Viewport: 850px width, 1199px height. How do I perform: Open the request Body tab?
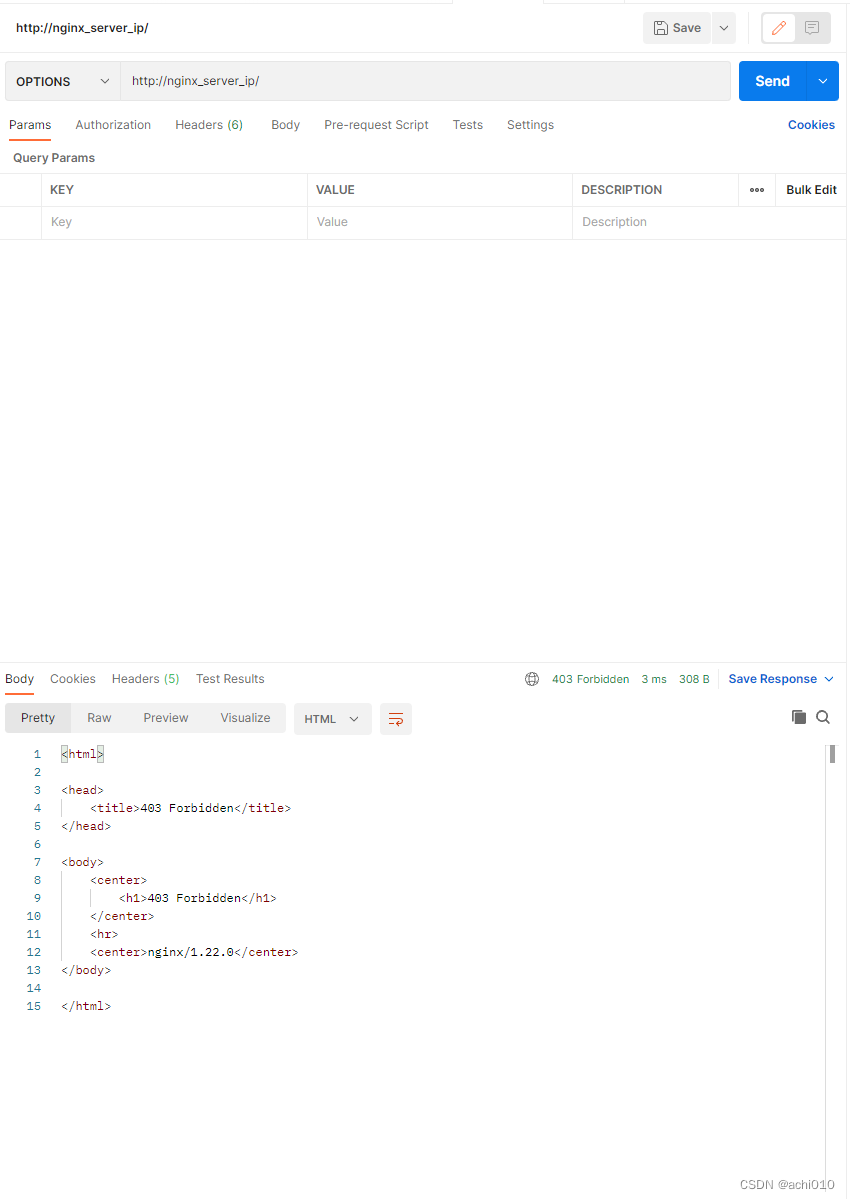[285, 125]
